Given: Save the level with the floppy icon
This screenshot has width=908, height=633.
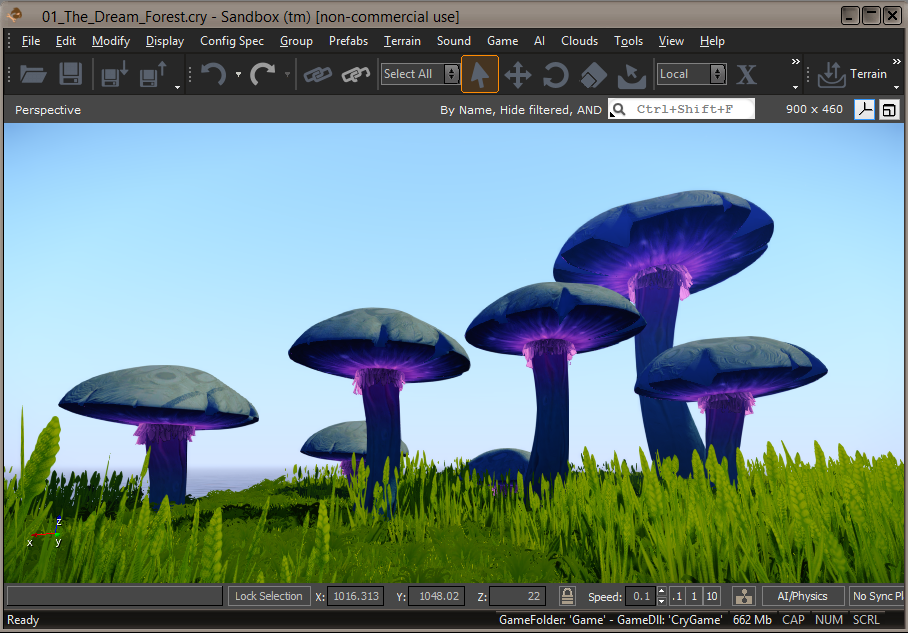Looking at the screenshot, I should (x=71, y=74).
